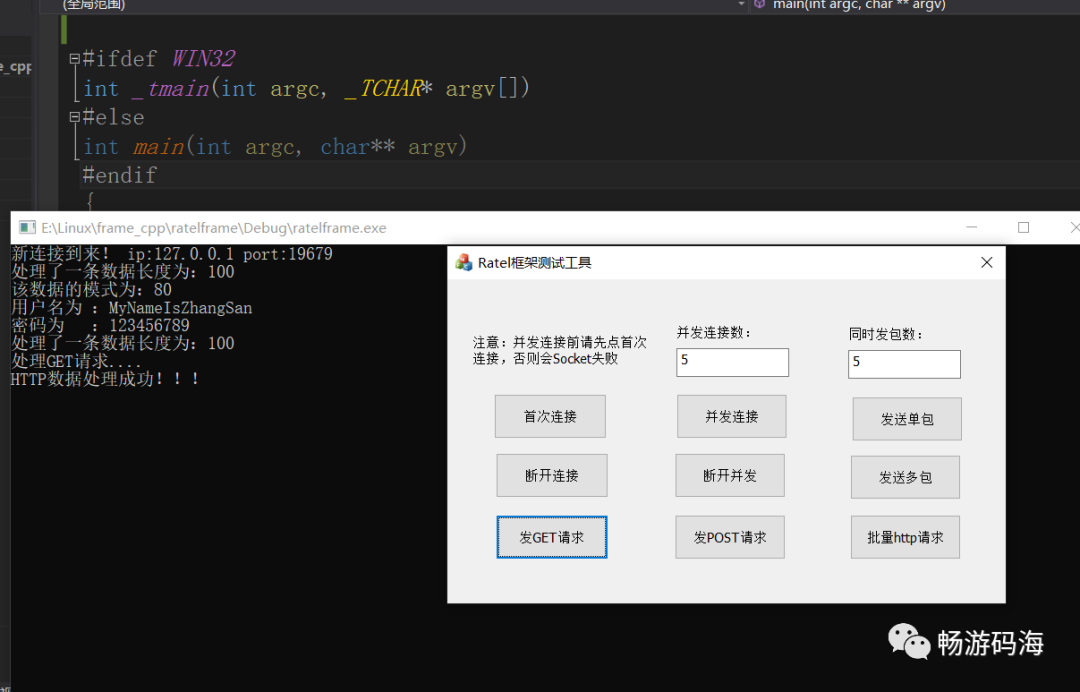The image size is (1080, 692).
Task: Click the 断开连接 button
Action: pos(551,476)
